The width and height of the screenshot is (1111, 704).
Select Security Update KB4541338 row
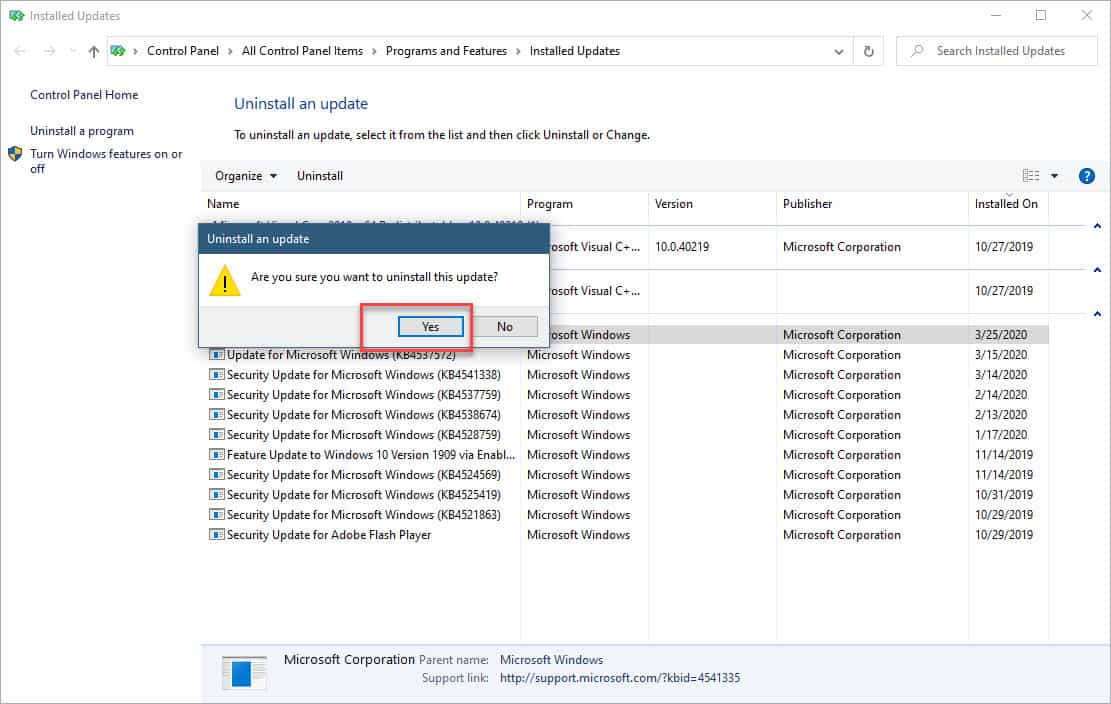coord(628,375)
